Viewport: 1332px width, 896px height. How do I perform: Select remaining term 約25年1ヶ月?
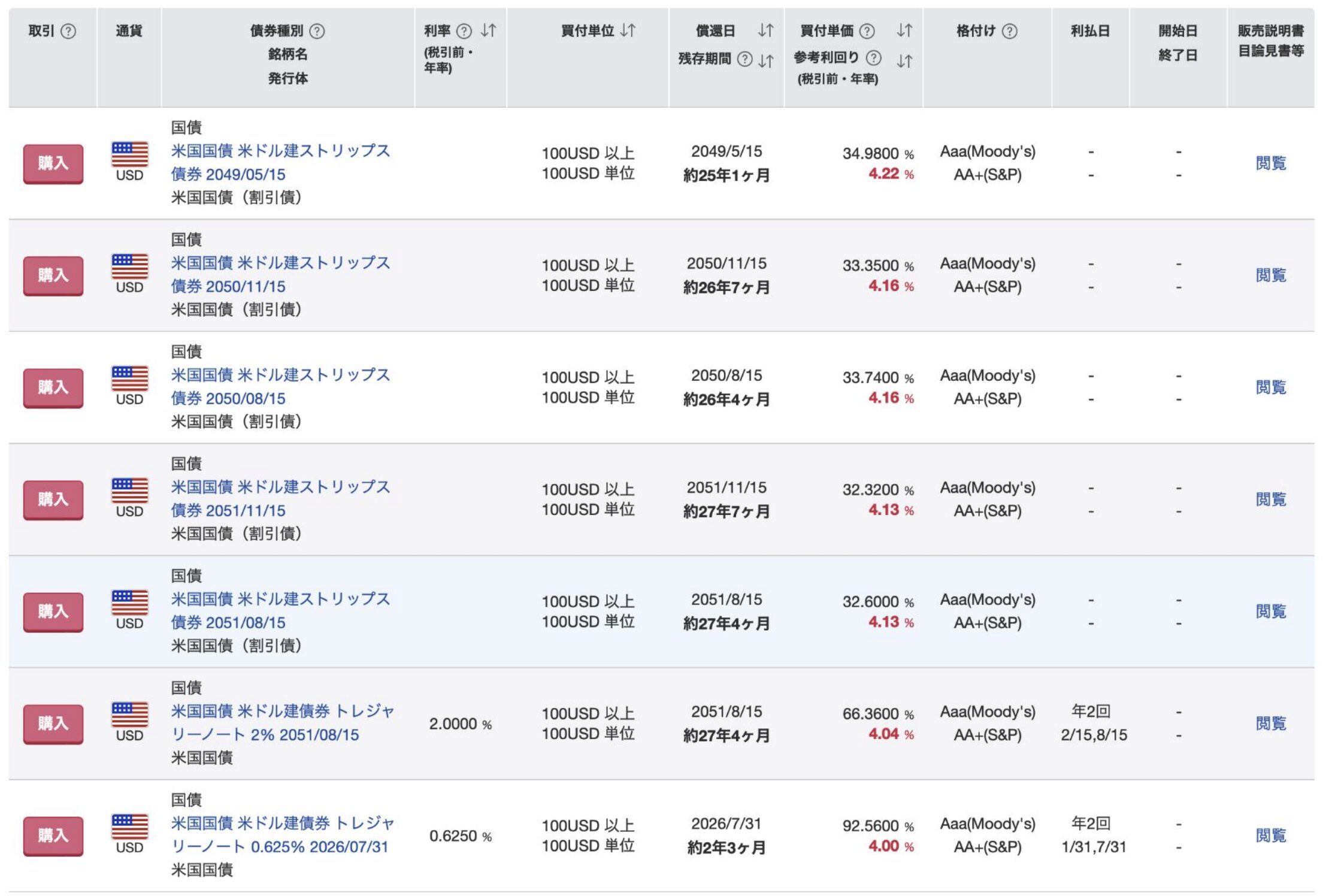[726, 175]
